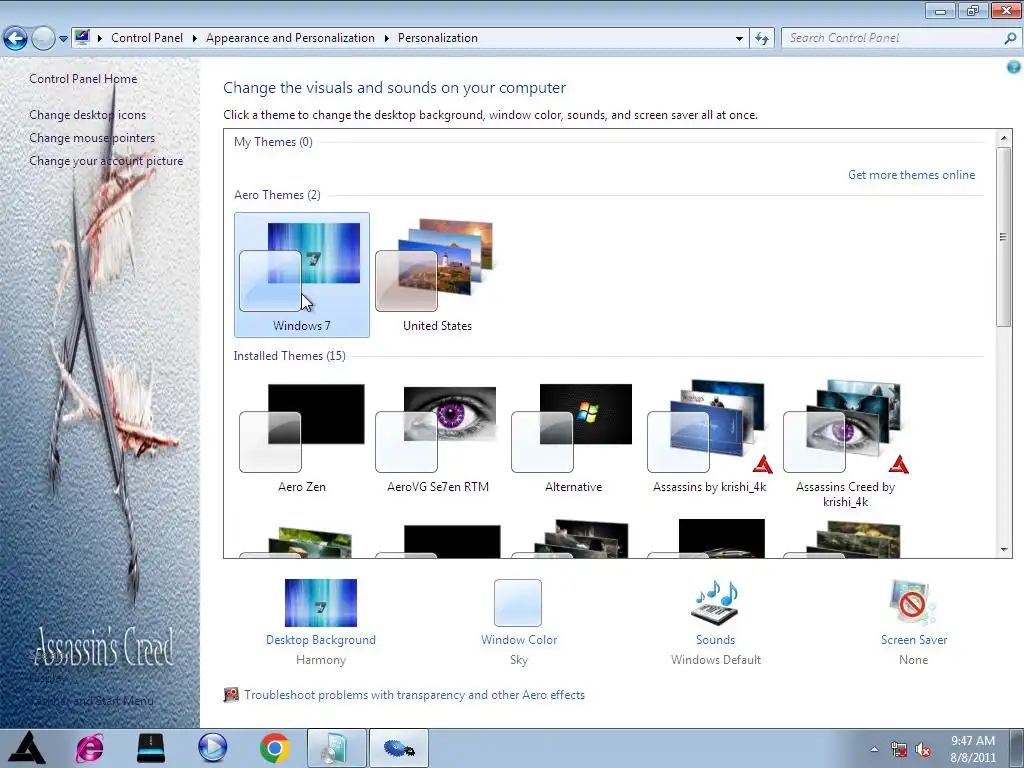This screenshot has height=768, width=1024.
Task: Switch to the media taskbar window
Action: click(x=336, y=748)
